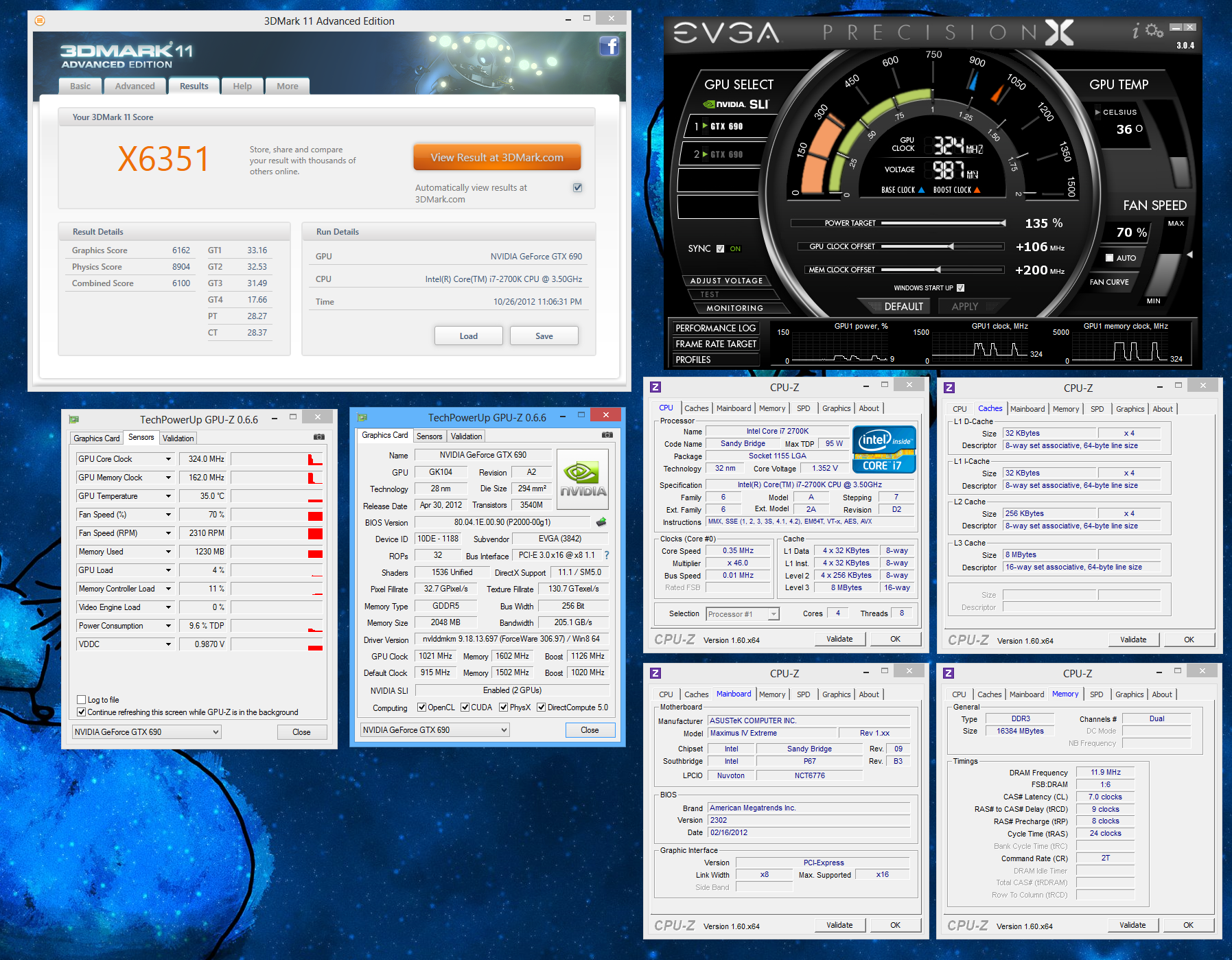Click the orange 3DMark title bar icon
Screen dimensions: 1232x960
tap(40, 21)
